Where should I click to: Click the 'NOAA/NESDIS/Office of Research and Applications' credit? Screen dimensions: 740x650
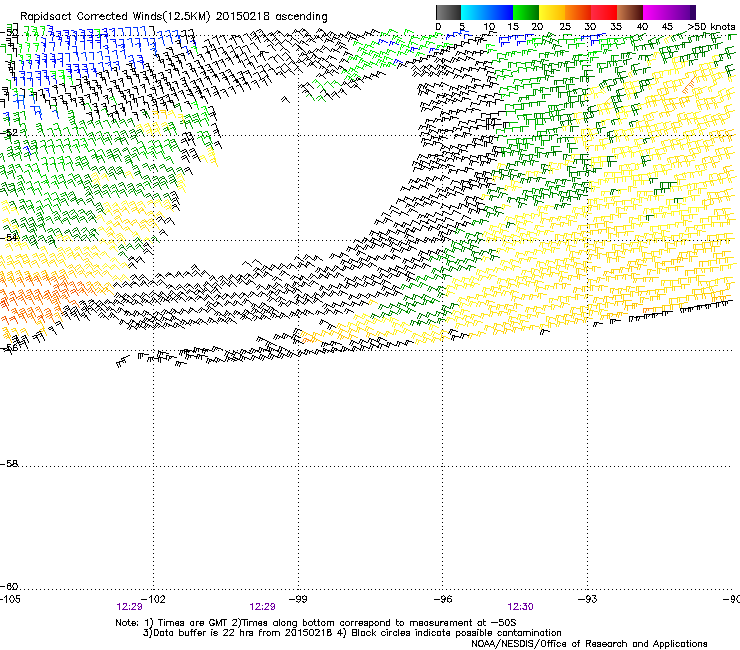pos(589,644)
